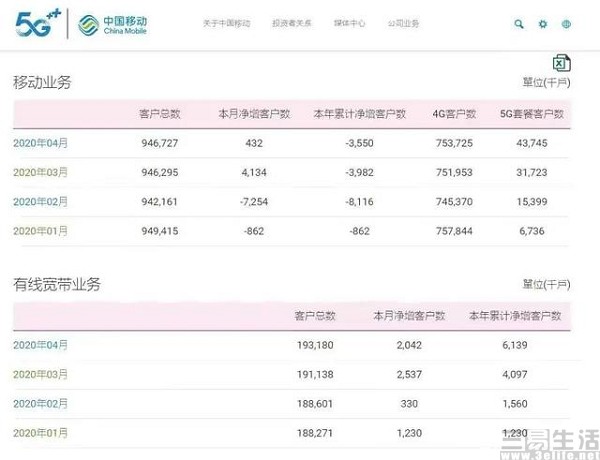Download the Excel export file icon
The height and width of the screenshot is (460, 600).
(x=562, y=63)
